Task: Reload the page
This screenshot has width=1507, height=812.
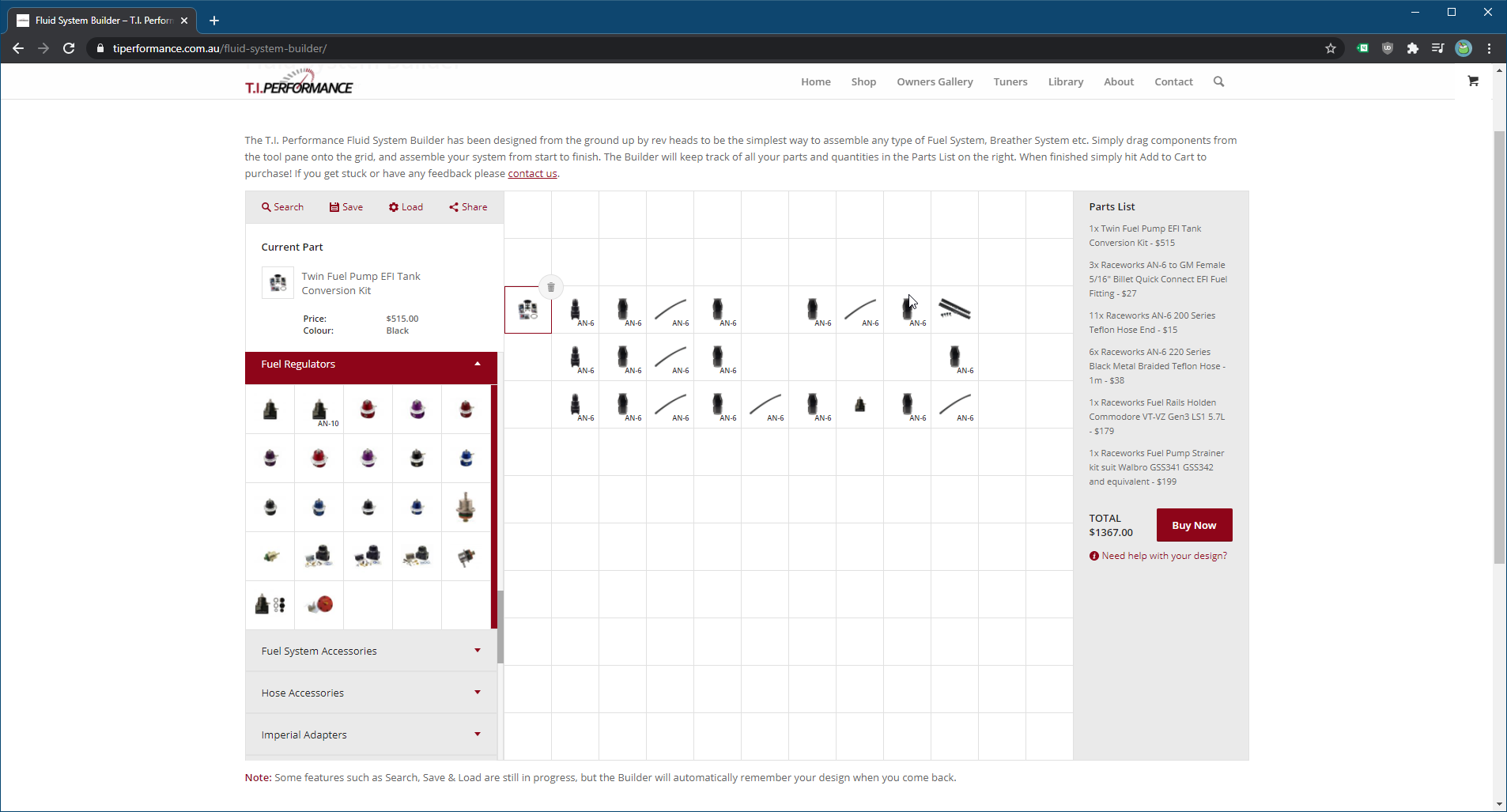Action: (69, 48)
